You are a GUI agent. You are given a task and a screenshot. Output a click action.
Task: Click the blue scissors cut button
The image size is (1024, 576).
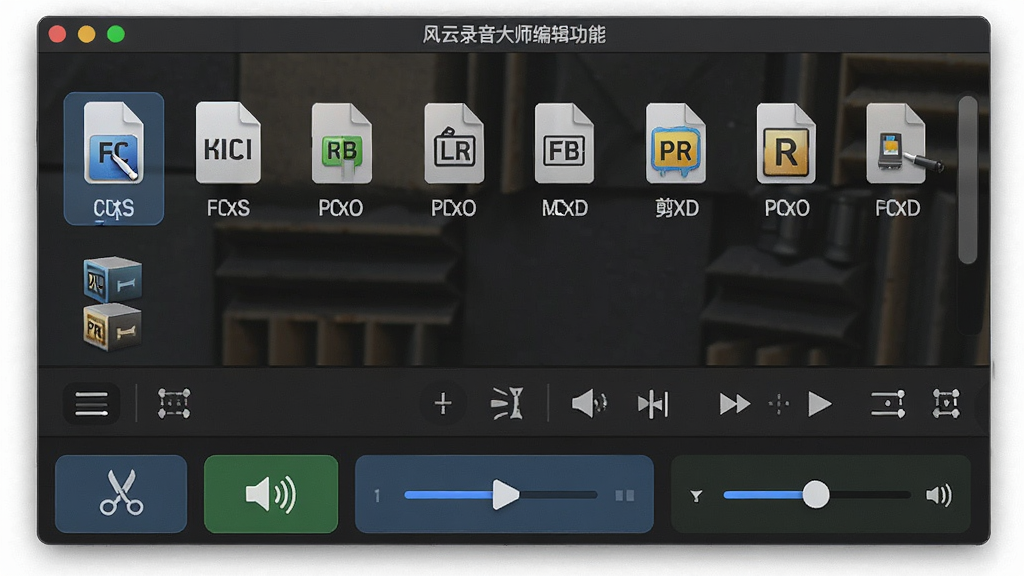[121, 494]
